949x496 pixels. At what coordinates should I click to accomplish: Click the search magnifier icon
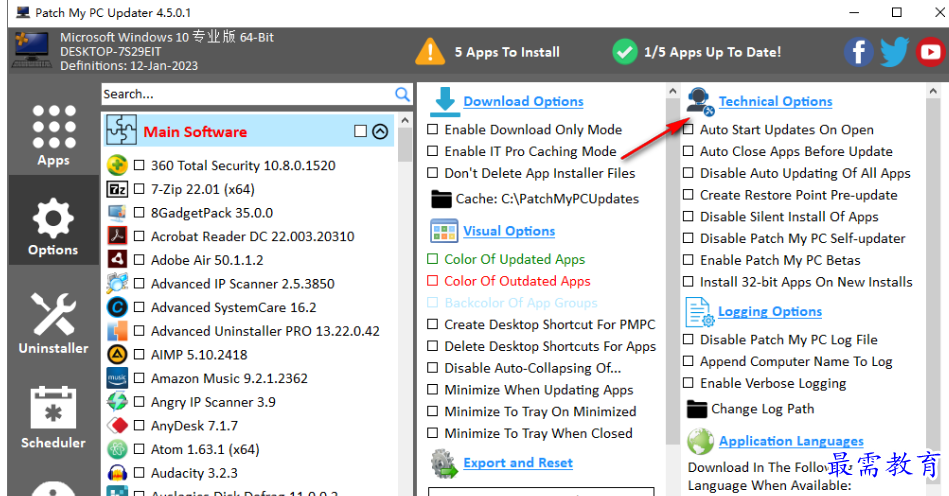click(x=402, y=94)
